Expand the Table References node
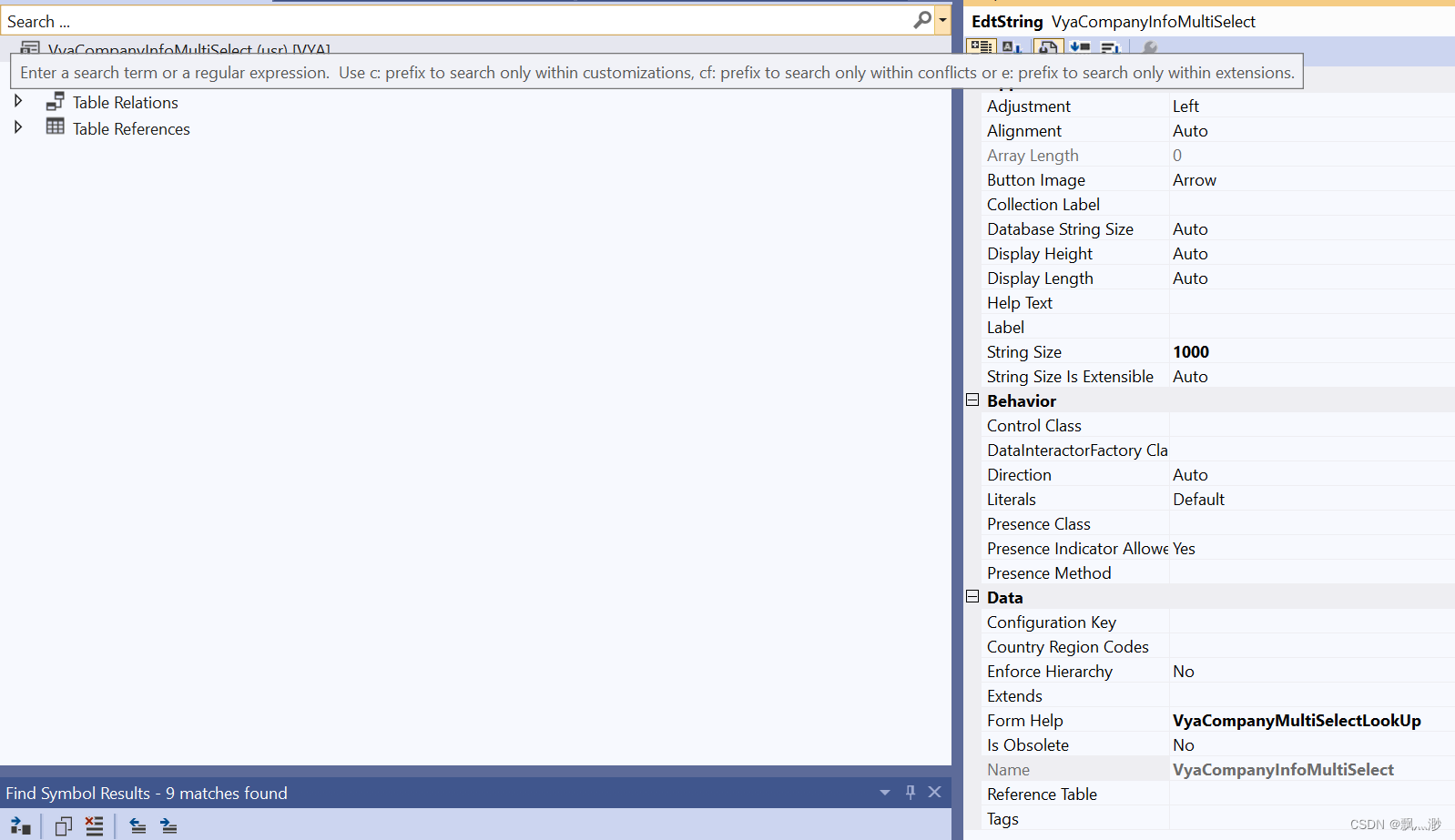 [18, 127]
